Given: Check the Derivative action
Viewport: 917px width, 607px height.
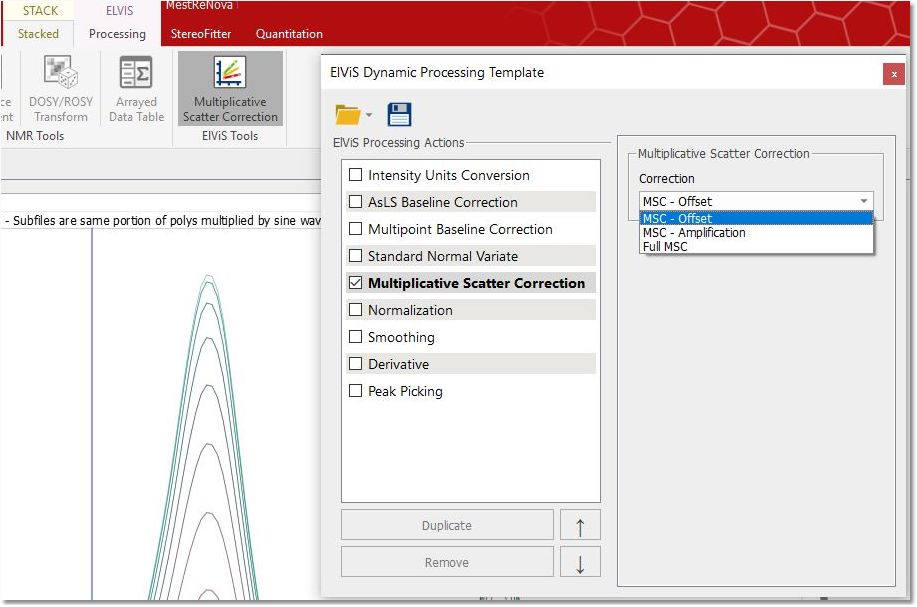Looking at the screenshot, I should (355, 364).
